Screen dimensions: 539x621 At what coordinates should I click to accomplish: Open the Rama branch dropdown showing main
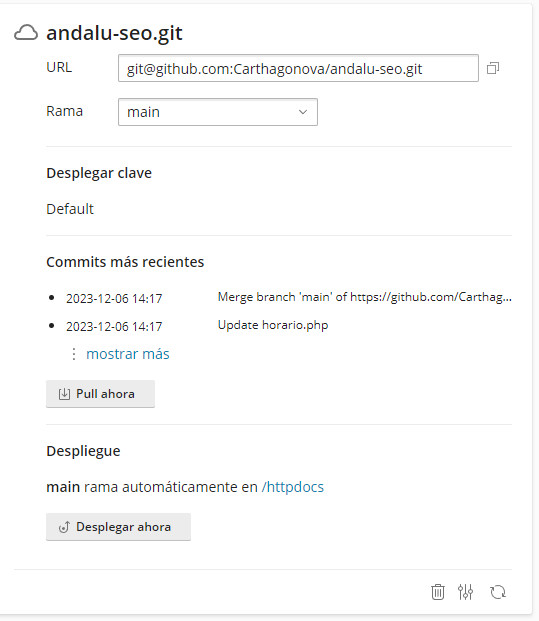coord(218,112)
